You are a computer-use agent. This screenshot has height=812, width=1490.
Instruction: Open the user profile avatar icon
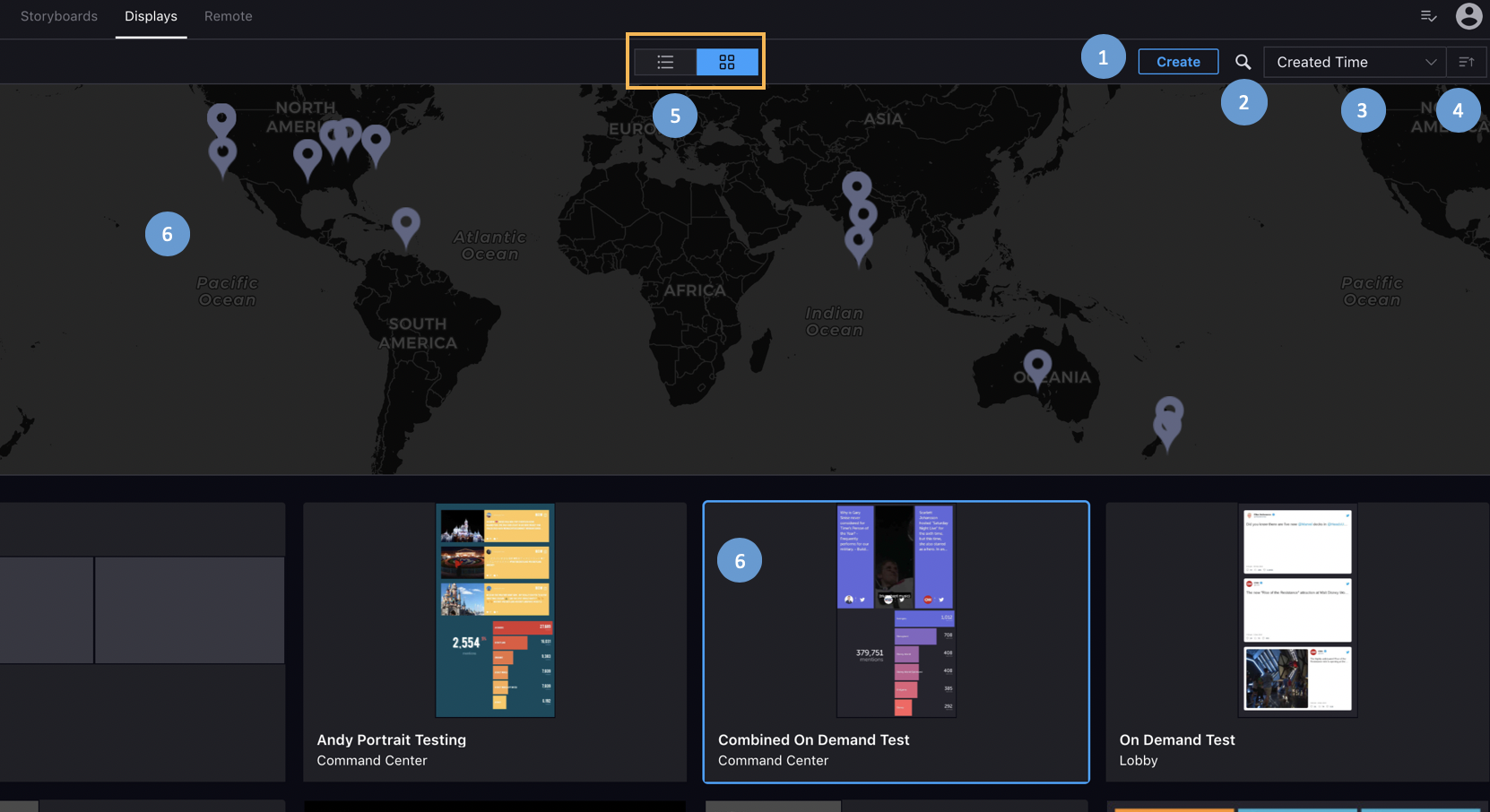1468,16
